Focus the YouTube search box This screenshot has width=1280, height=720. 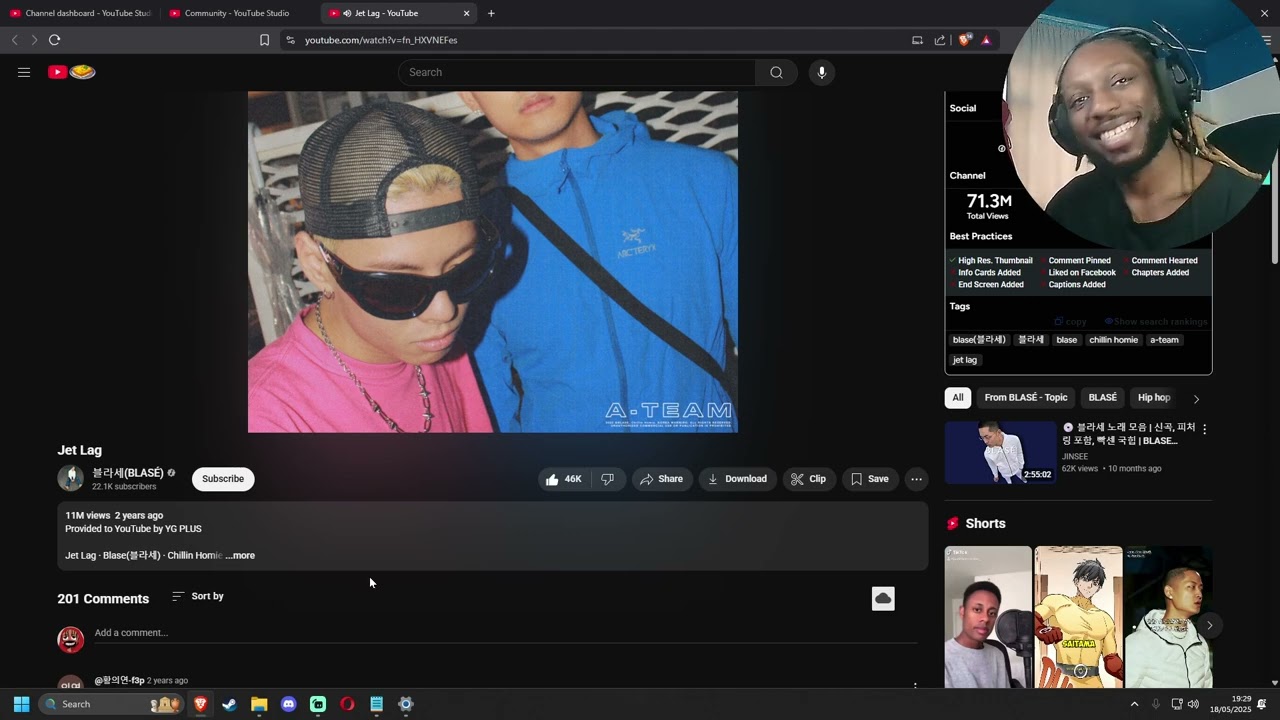point(578,72)
